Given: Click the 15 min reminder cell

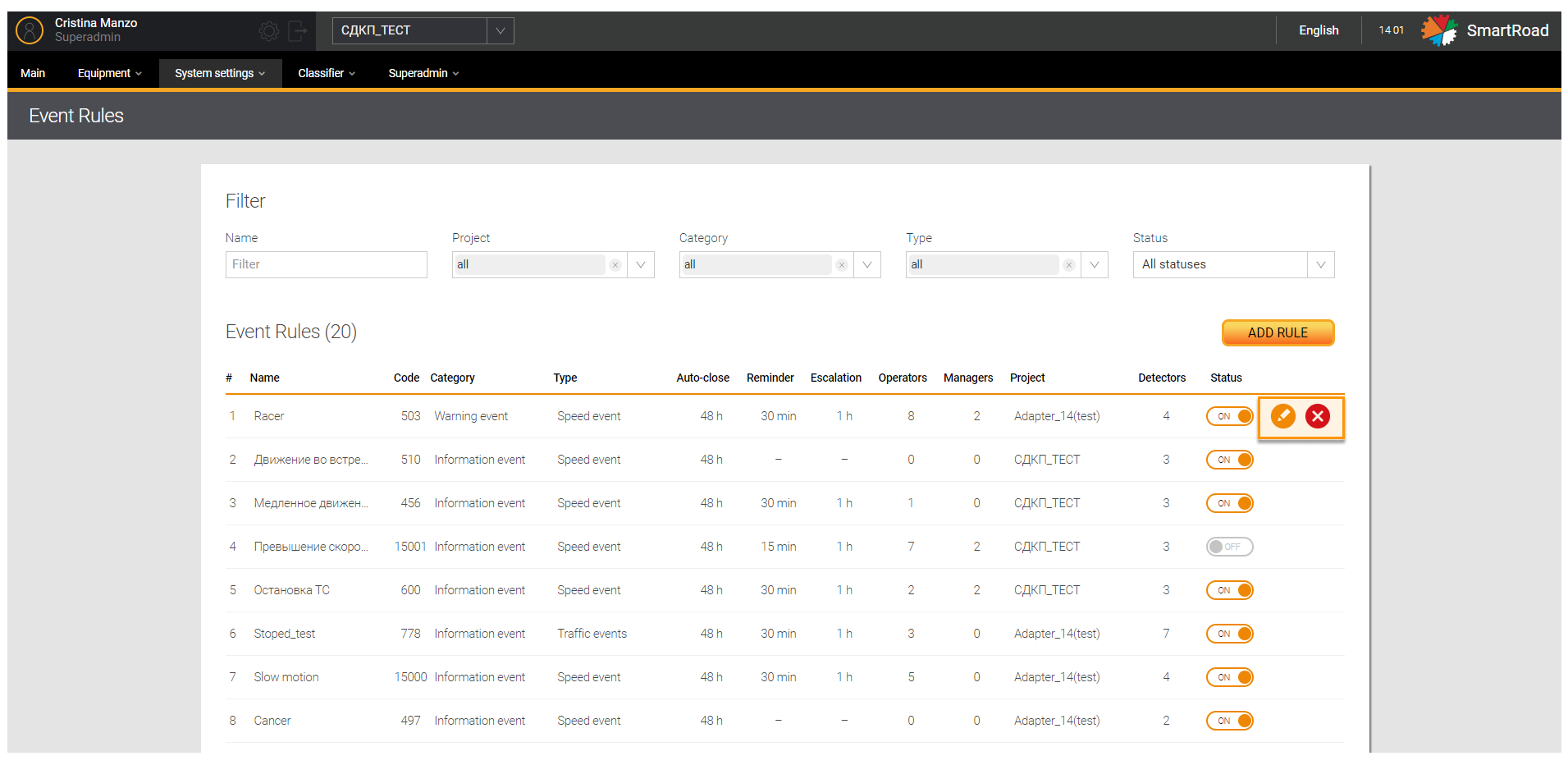Looking at the screenshot, I should (779, 547).
